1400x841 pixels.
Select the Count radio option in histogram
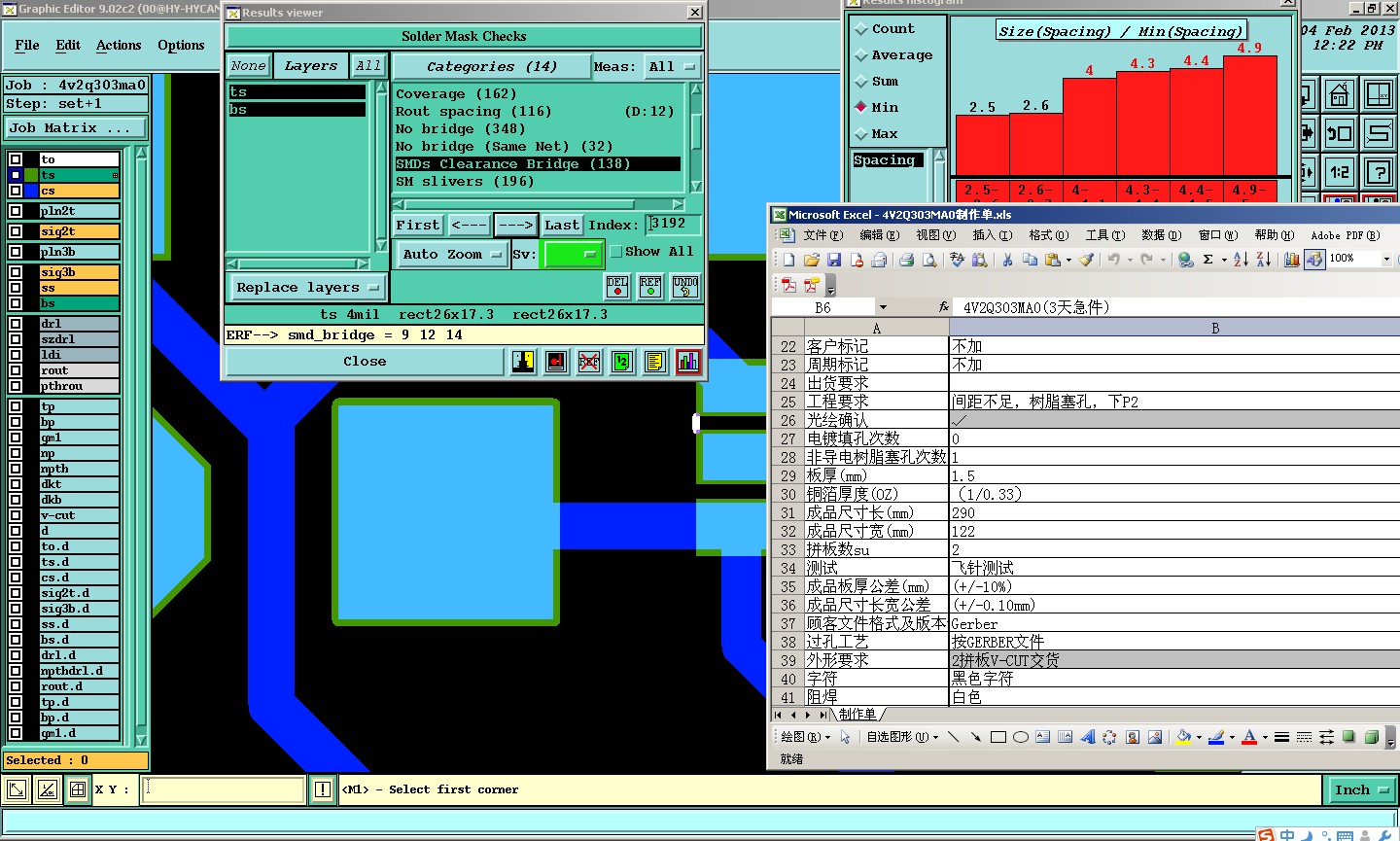tap(860, 29)
